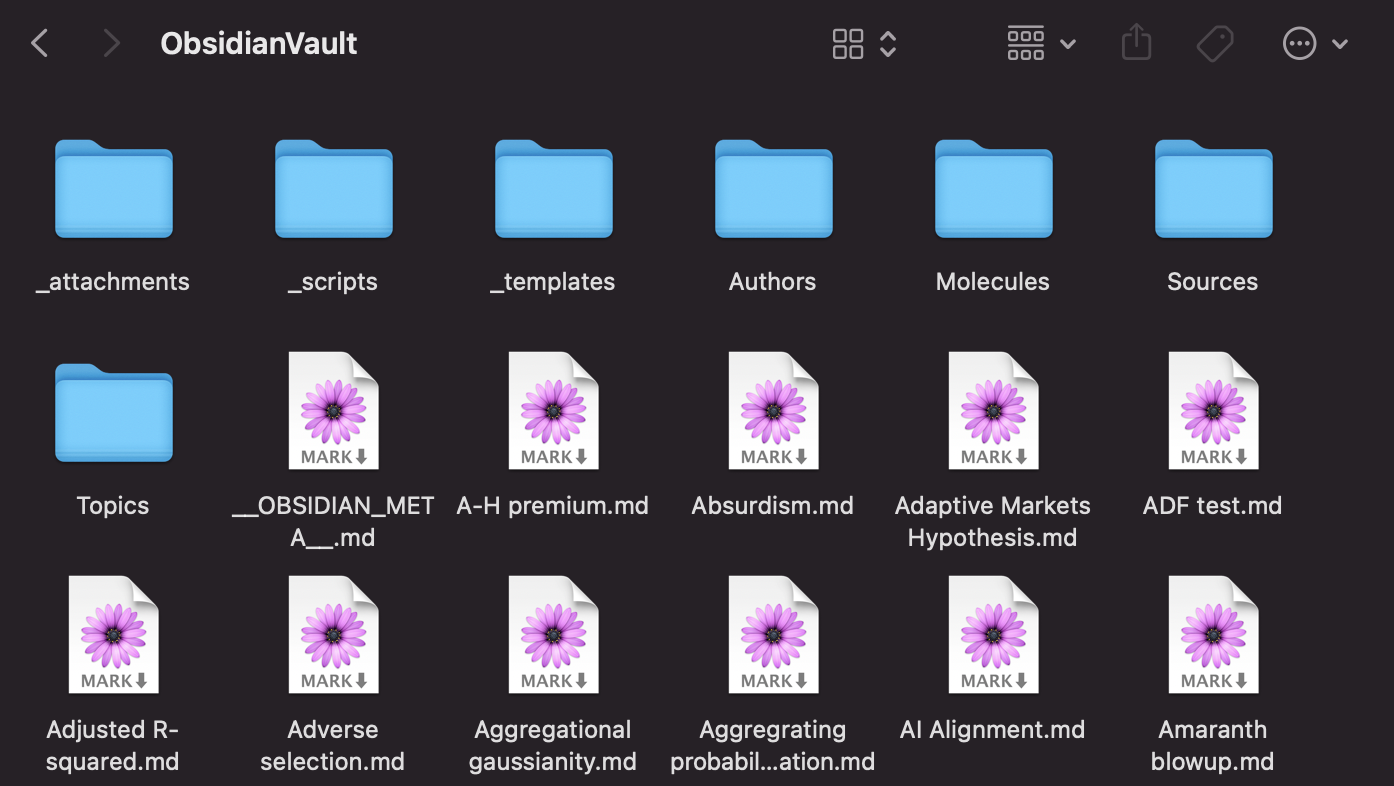Click the "Absurdism.md" file name
This screenshot has height=786, width=1394.
[x=773, y=506]
